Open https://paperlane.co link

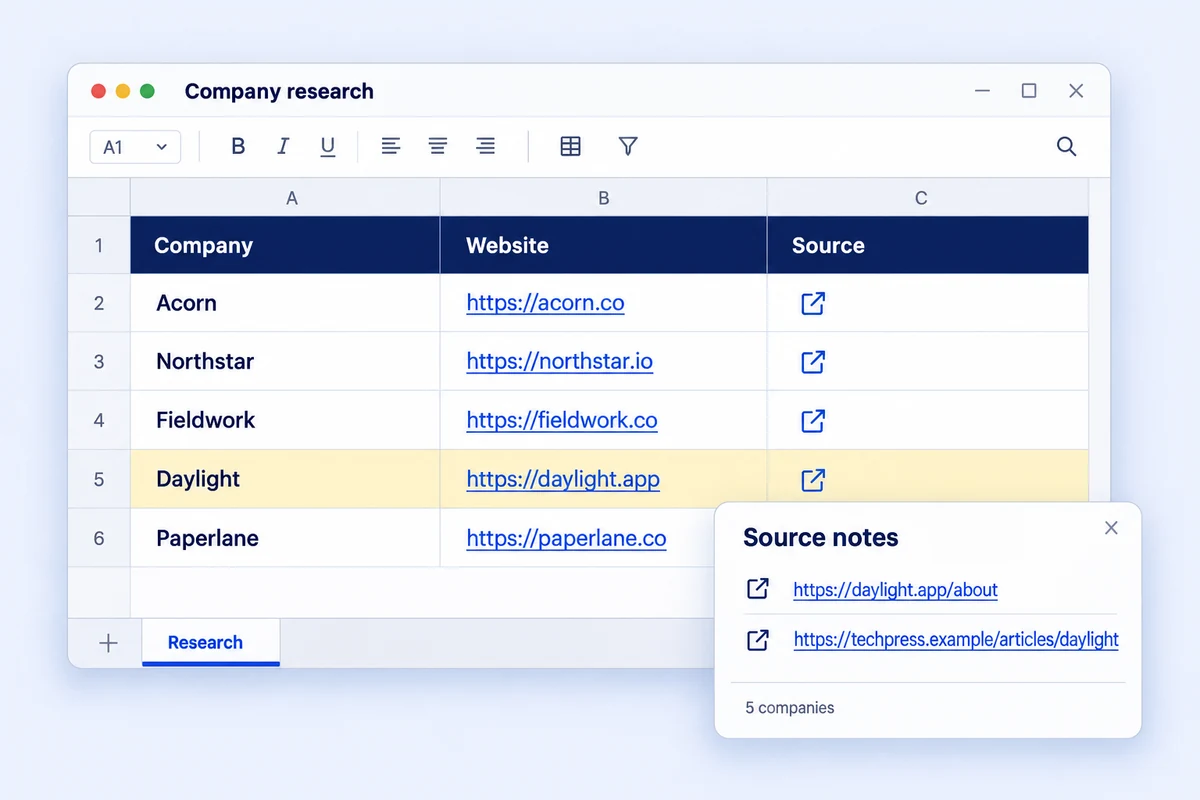[x=566, y=538]
